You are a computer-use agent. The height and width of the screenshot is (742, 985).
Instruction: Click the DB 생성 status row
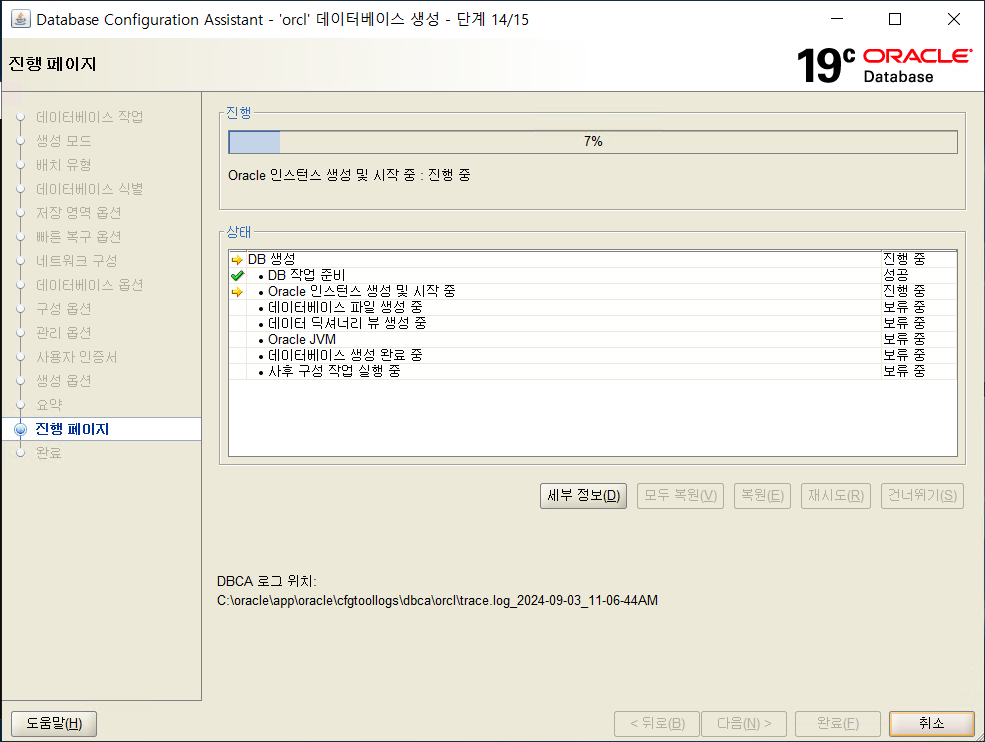(x=592, y=259)
